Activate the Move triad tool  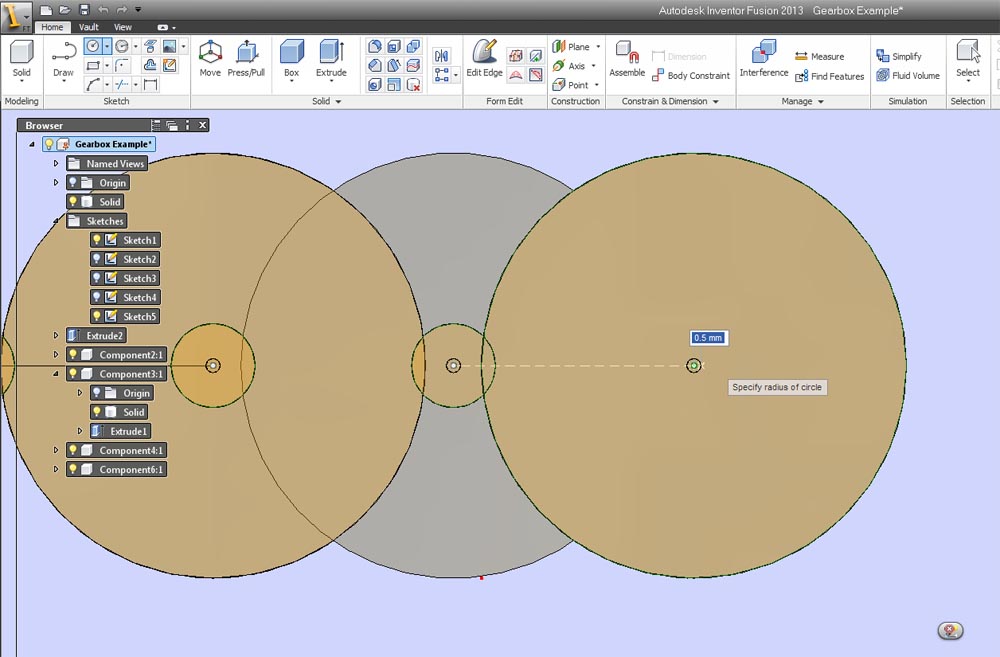(210, 58)
